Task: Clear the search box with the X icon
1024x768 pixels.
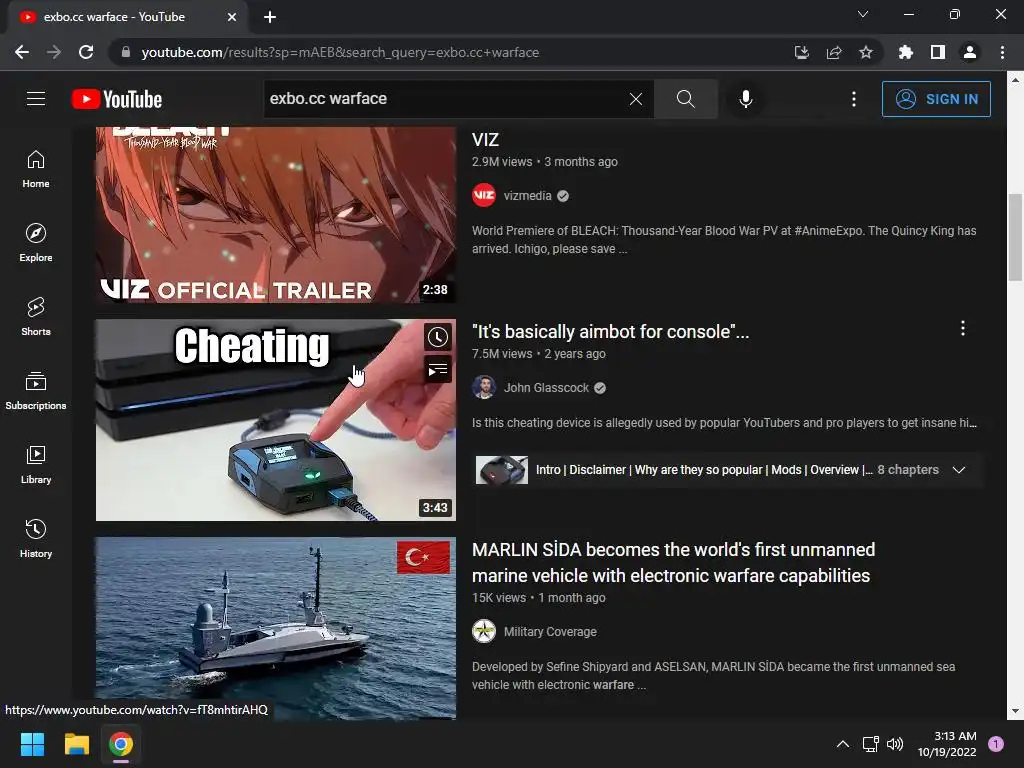Action: coord(635,99)
